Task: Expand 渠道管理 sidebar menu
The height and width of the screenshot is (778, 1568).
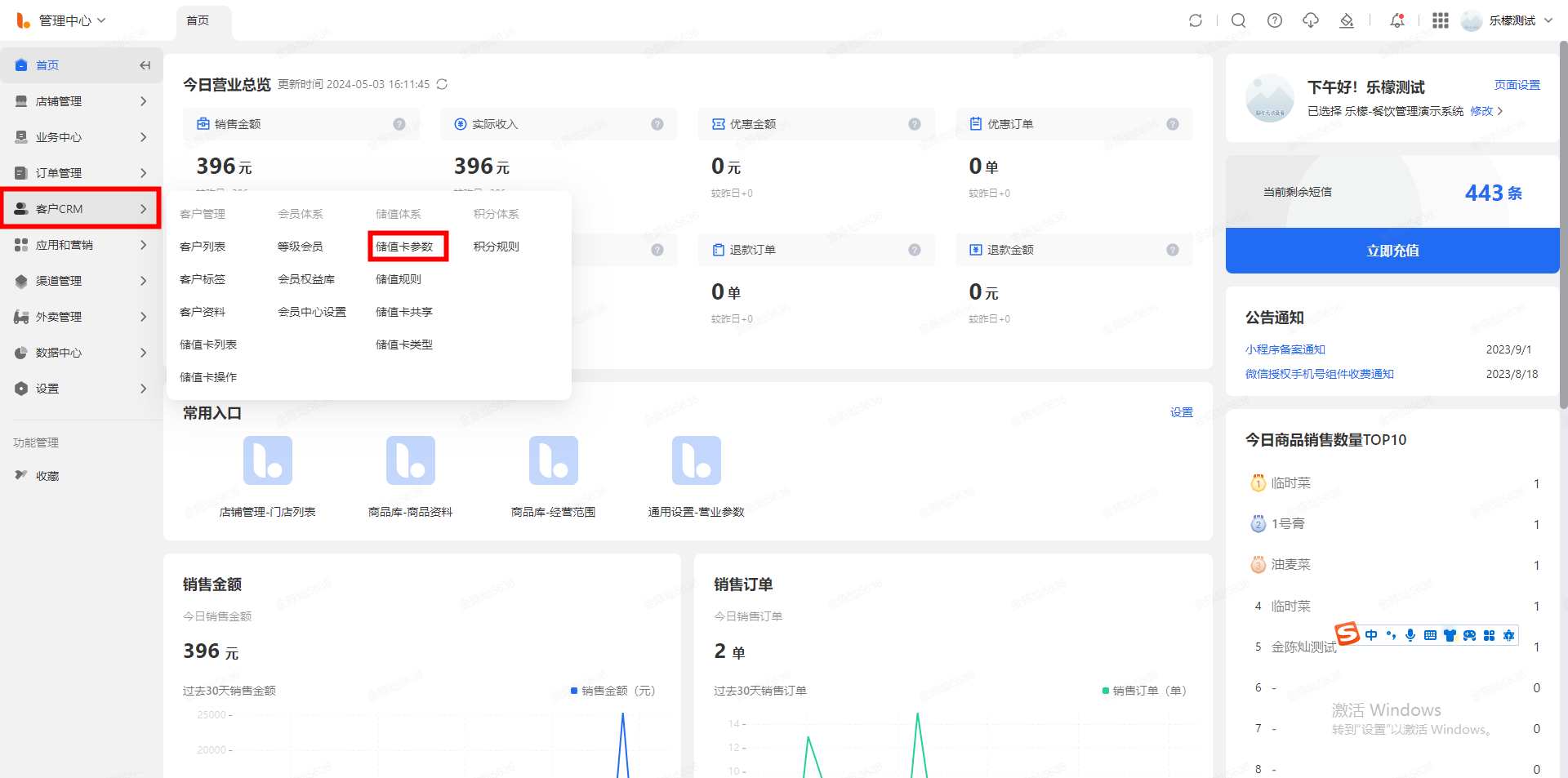Action: pos(82,281)
